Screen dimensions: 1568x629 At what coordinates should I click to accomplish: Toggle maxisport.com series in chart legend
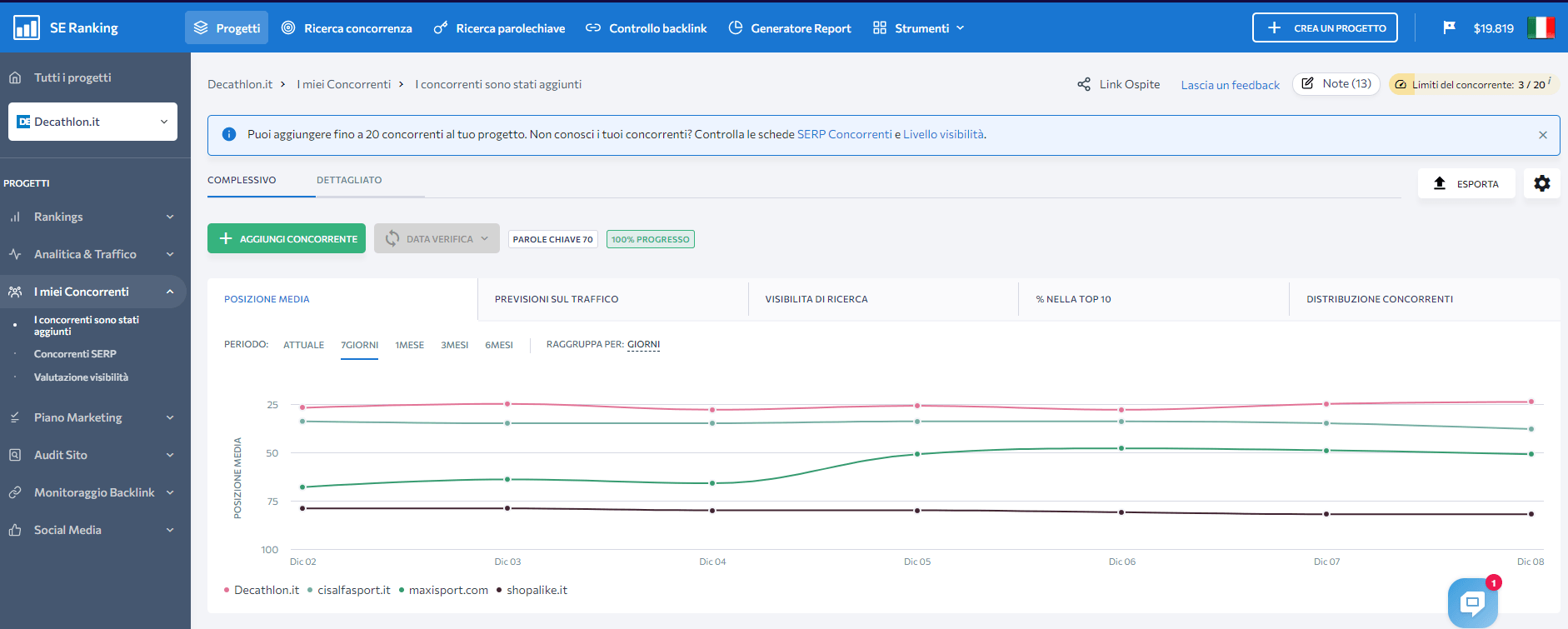point(444,590)
